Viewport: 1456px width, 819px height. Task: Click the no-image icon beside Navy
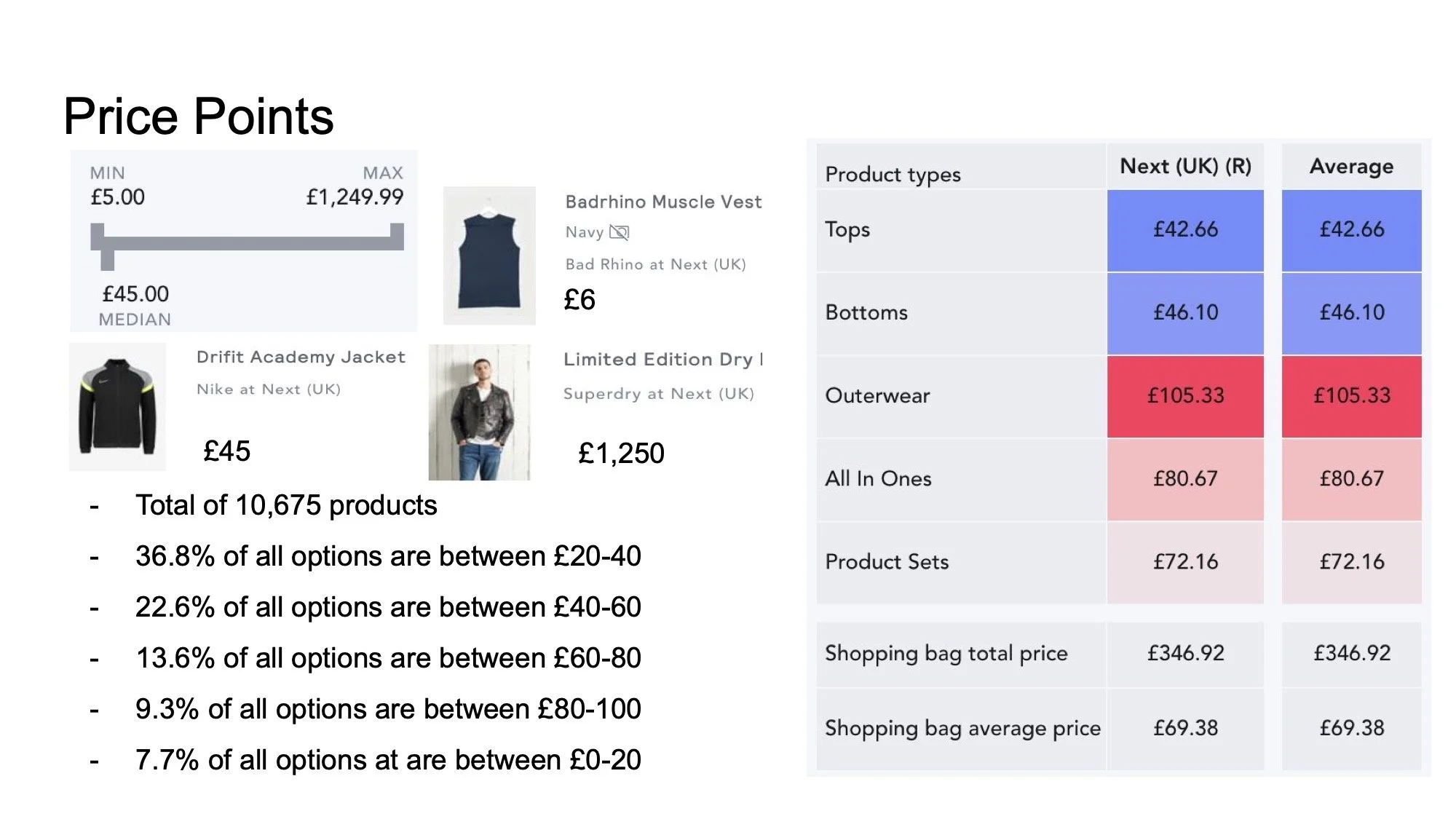(619, 232)
